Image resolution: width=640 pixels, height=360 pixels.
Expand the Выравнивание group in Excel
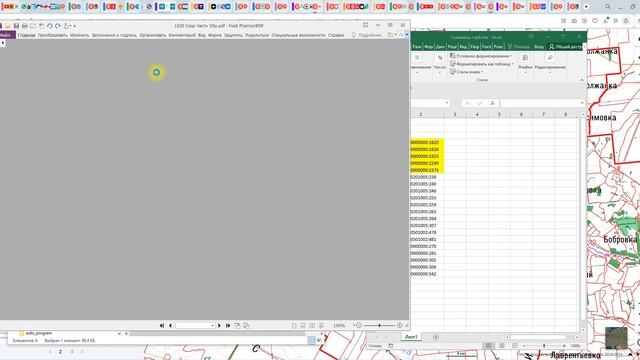click(x=419, y=64)
